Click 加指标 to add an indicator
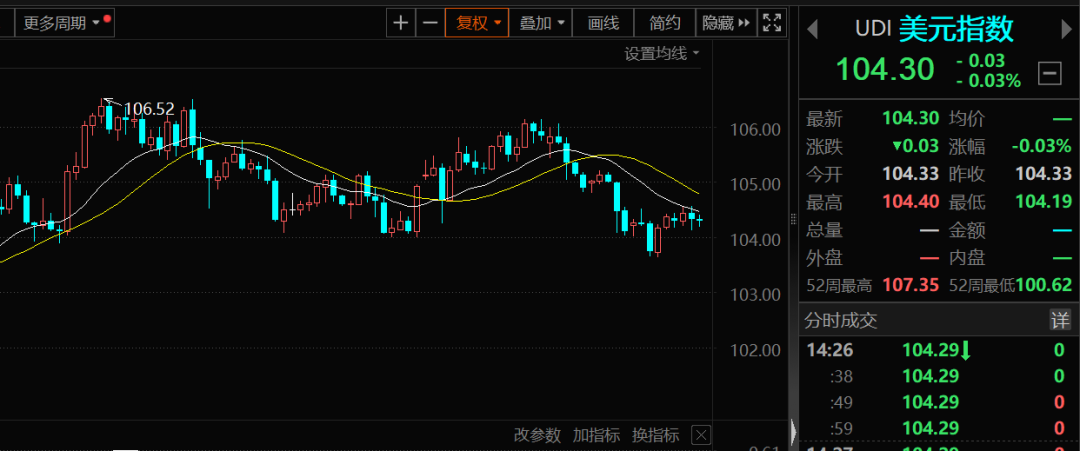 (596, 435)
